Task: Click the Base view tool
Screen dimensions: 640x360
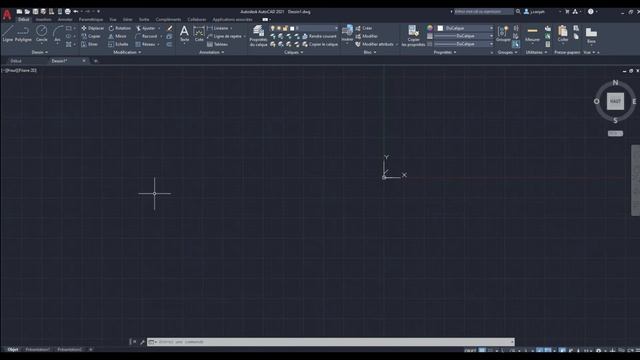Action: (591, 35)
